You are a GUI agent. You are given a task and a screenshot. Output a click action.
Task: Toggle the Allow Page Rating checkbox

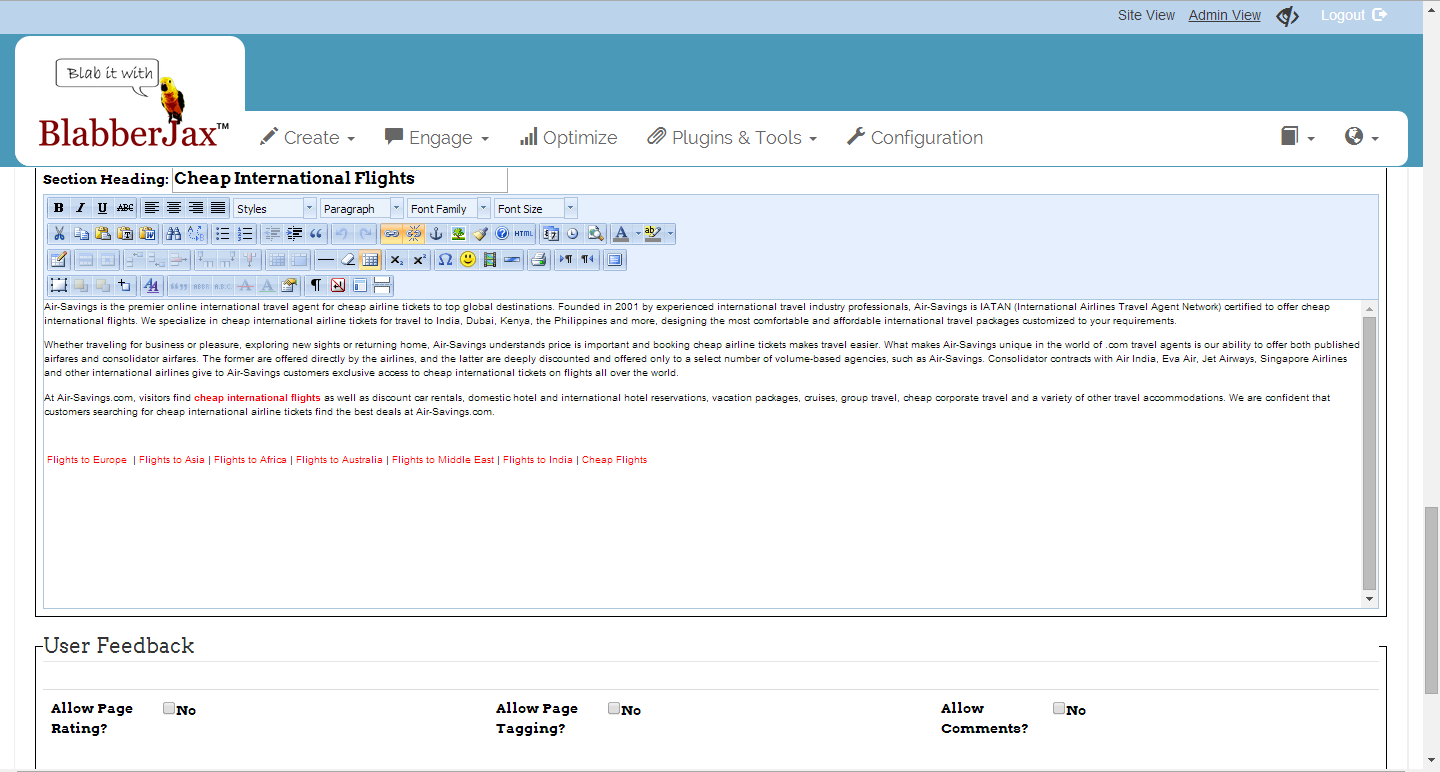tap(169, 708)
